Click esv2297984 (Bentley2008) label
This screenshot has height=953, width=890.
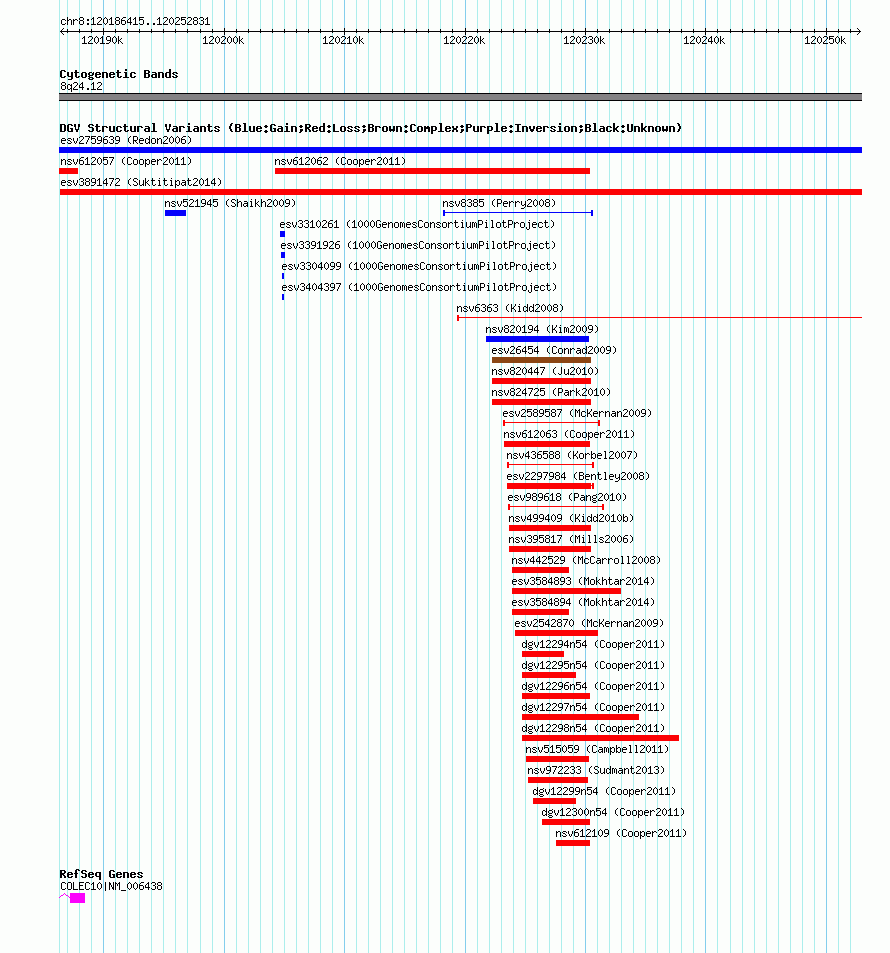578,476
